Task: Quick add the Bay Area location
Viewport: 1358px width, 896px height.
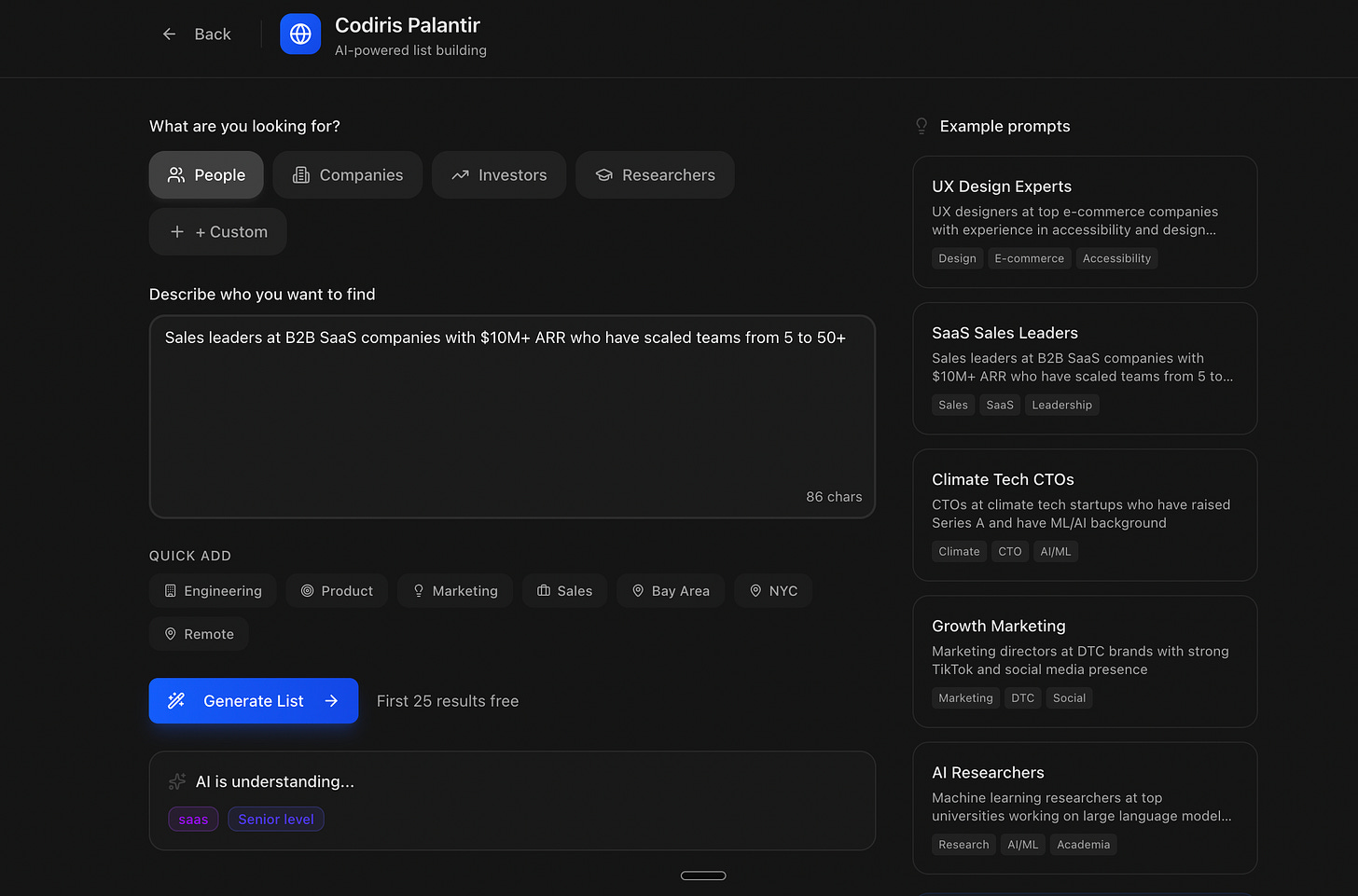Action: pos(671,591)
